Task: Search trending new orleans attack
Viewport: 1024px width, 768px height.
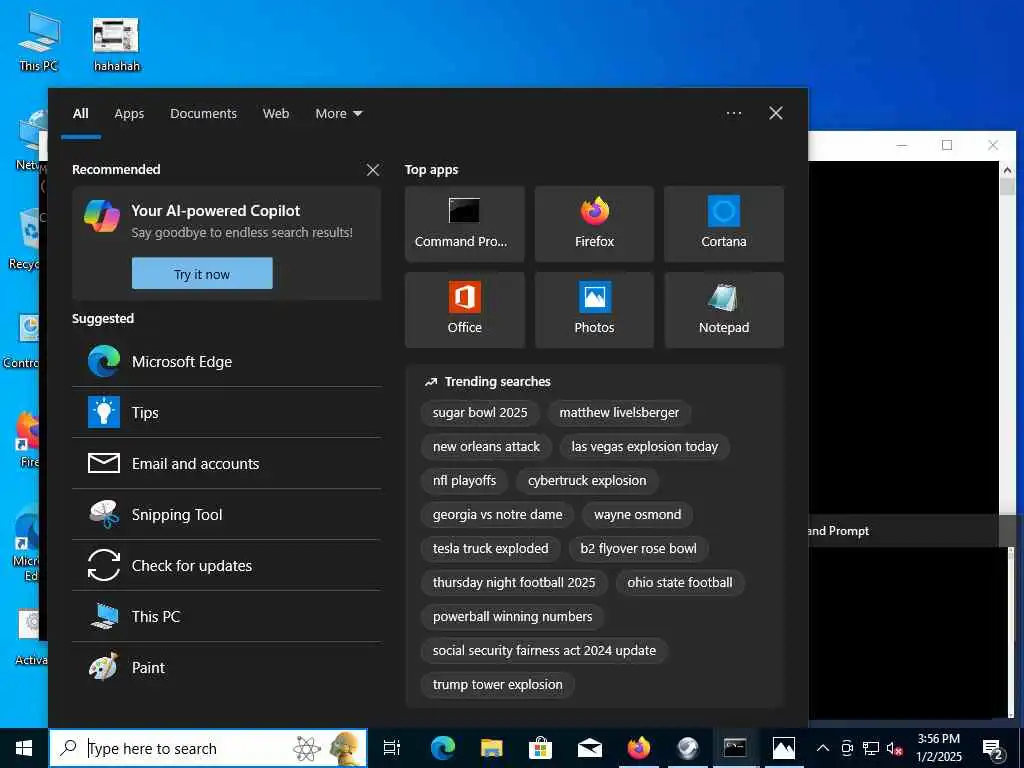Action: (487, 447)
